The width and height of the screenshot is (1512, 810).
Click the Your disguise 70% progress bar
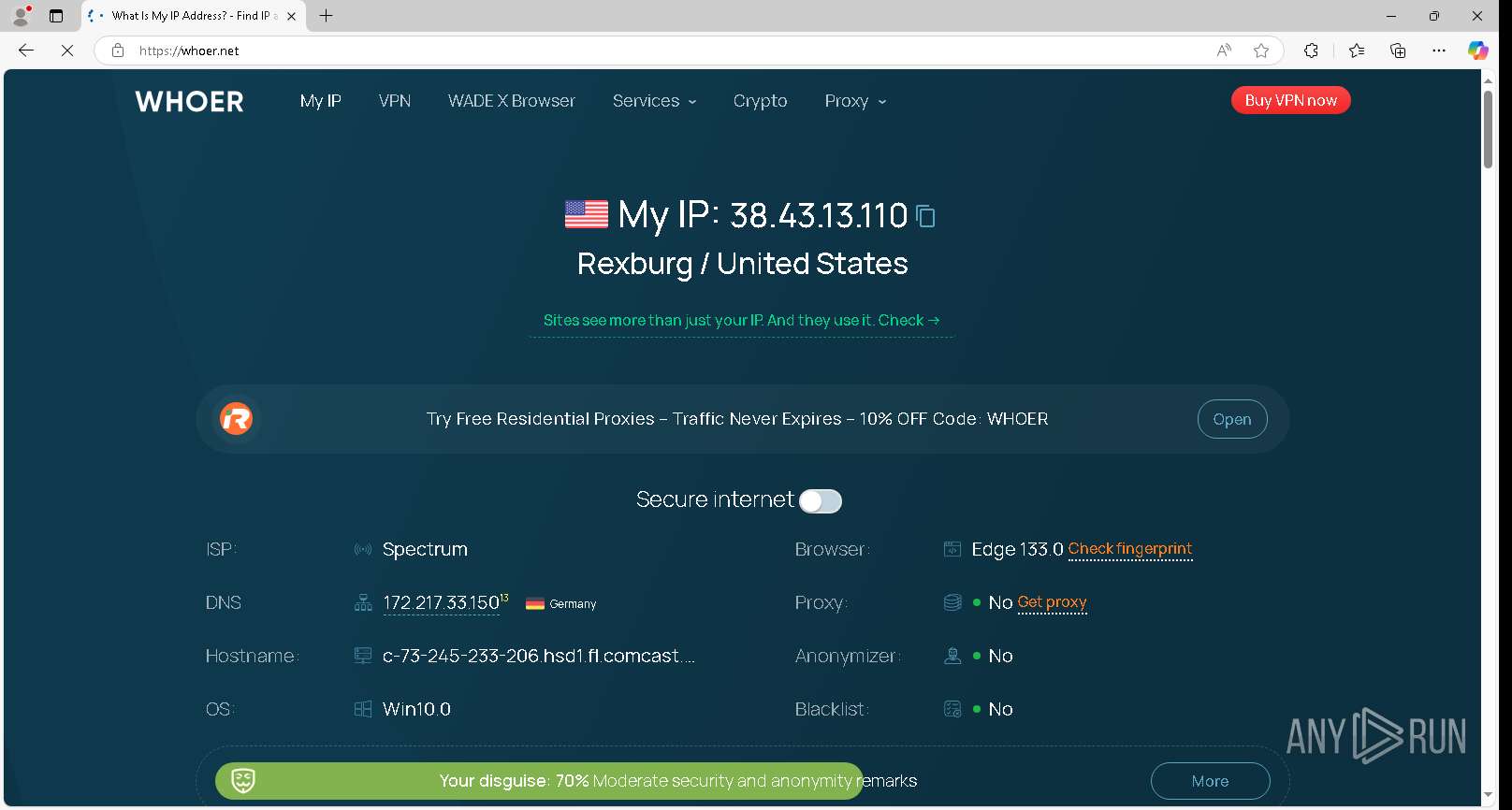538,781
